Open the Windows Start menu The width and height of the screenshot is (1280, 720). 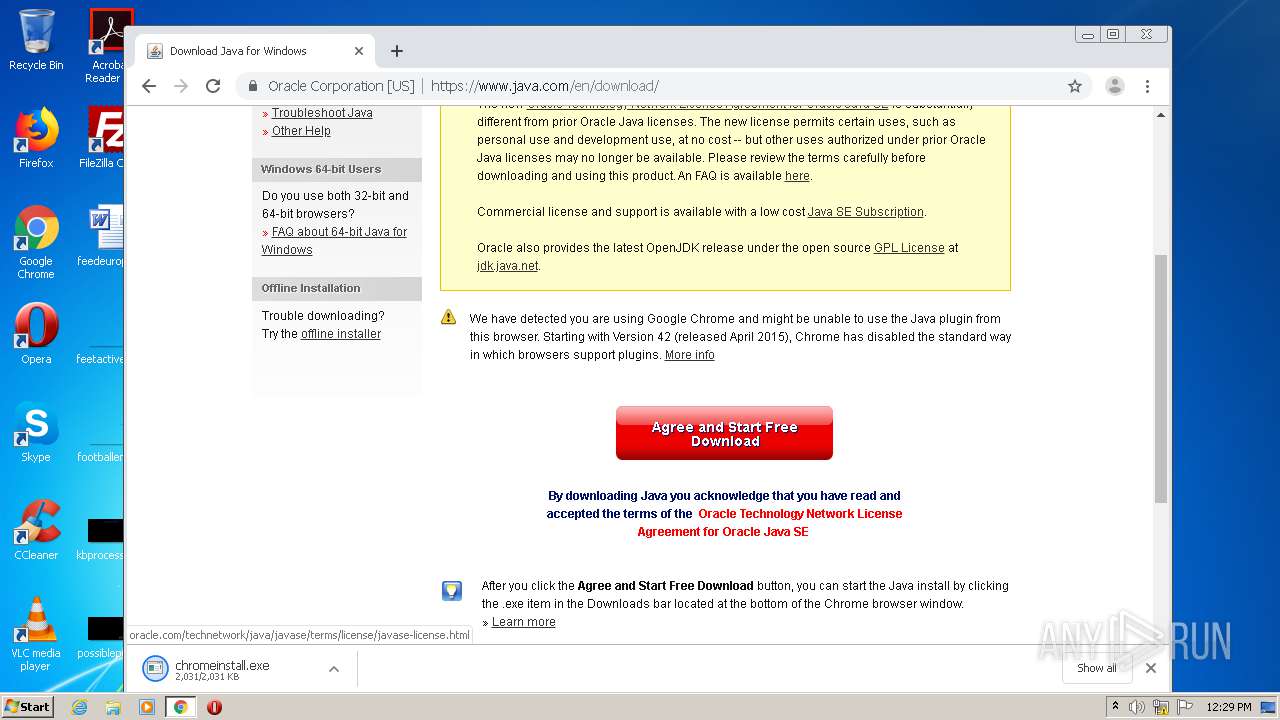pyautogui.click(x=28, y=707)
